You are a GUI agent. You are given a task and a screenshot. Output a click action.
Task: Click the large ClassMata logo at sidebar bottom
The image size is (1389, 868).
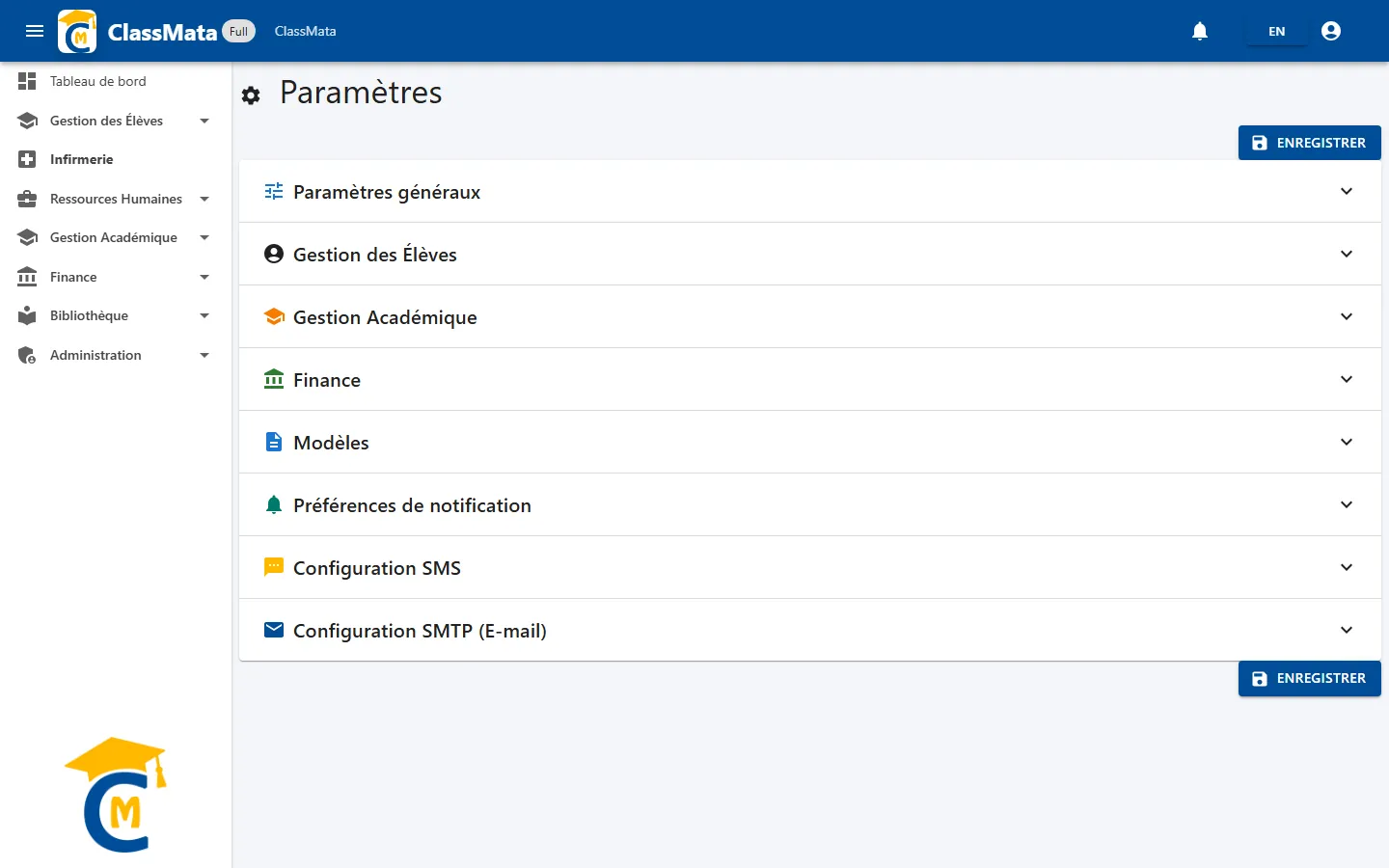(116, 795)
